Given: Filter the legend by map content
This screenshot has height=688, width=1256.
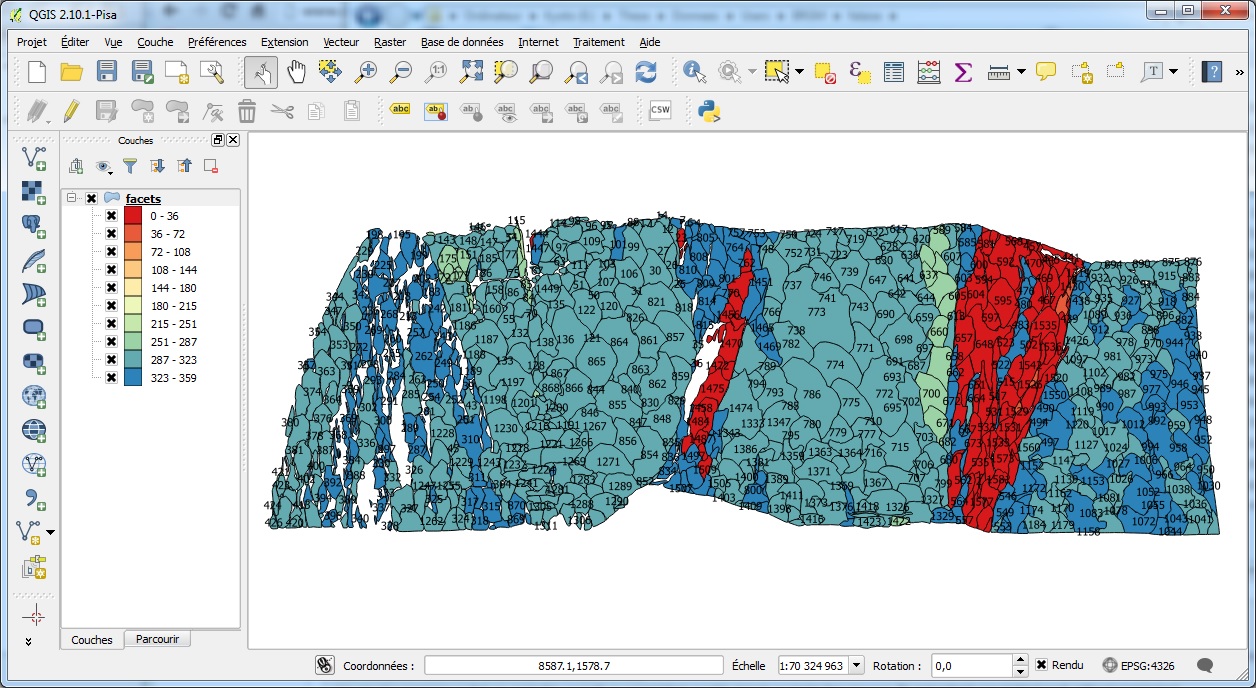Looking at the screenshot, I should point(130,166).
